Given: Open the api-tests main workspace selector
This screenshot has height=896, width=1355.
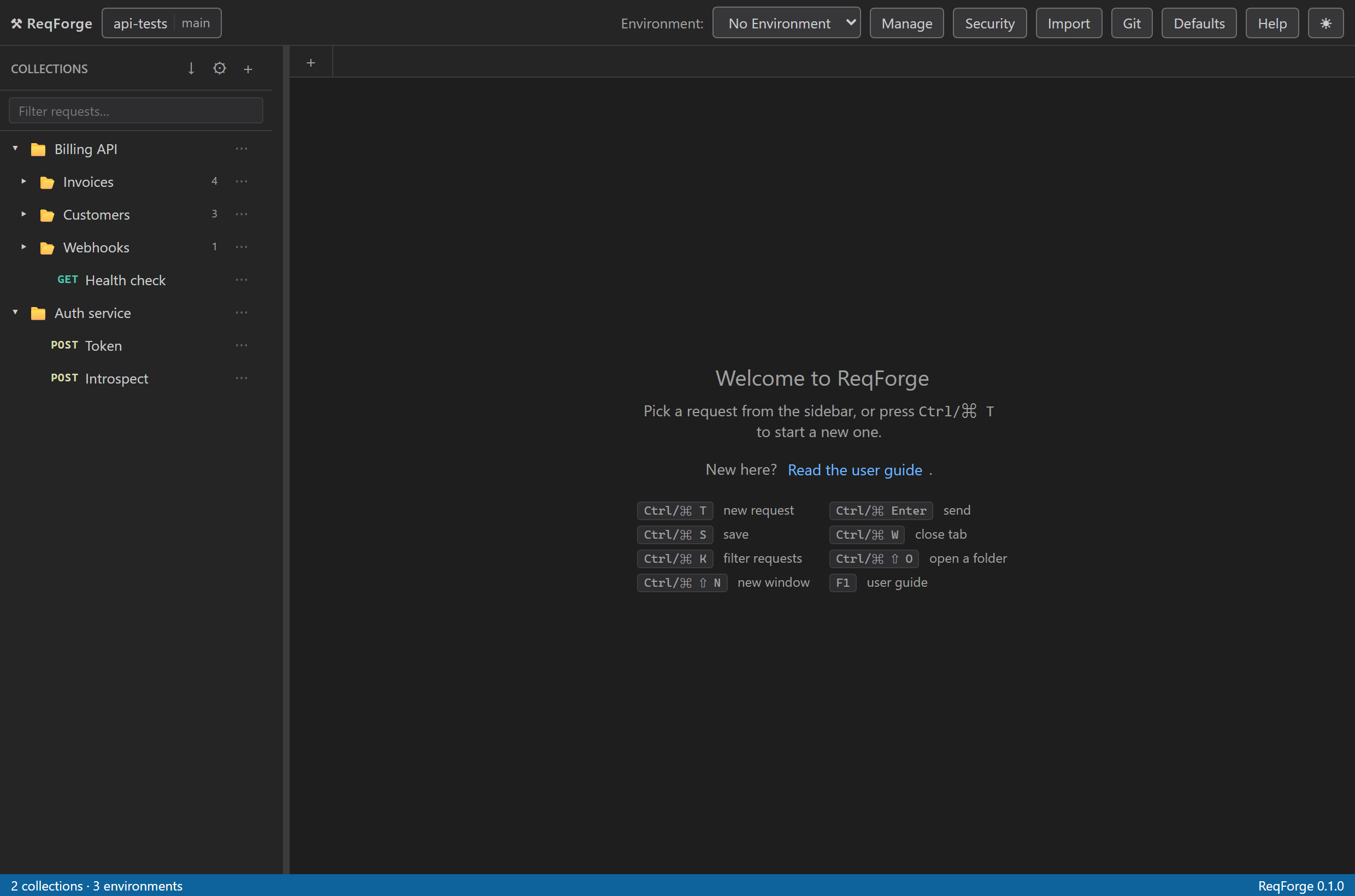Looking at the screenshot, I should pos(162,23).
